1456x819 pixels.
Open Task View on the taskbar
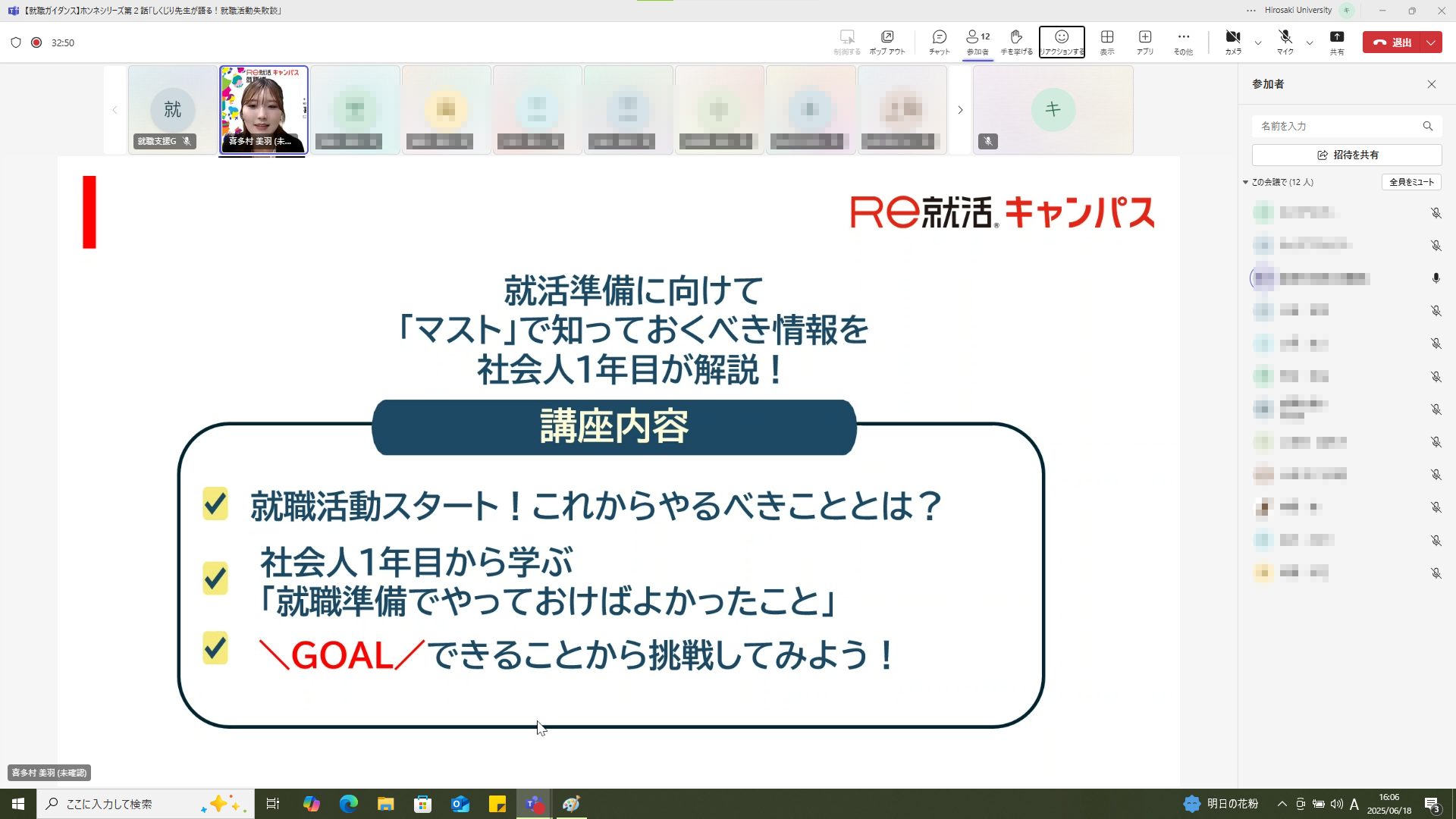coord(273,804)
